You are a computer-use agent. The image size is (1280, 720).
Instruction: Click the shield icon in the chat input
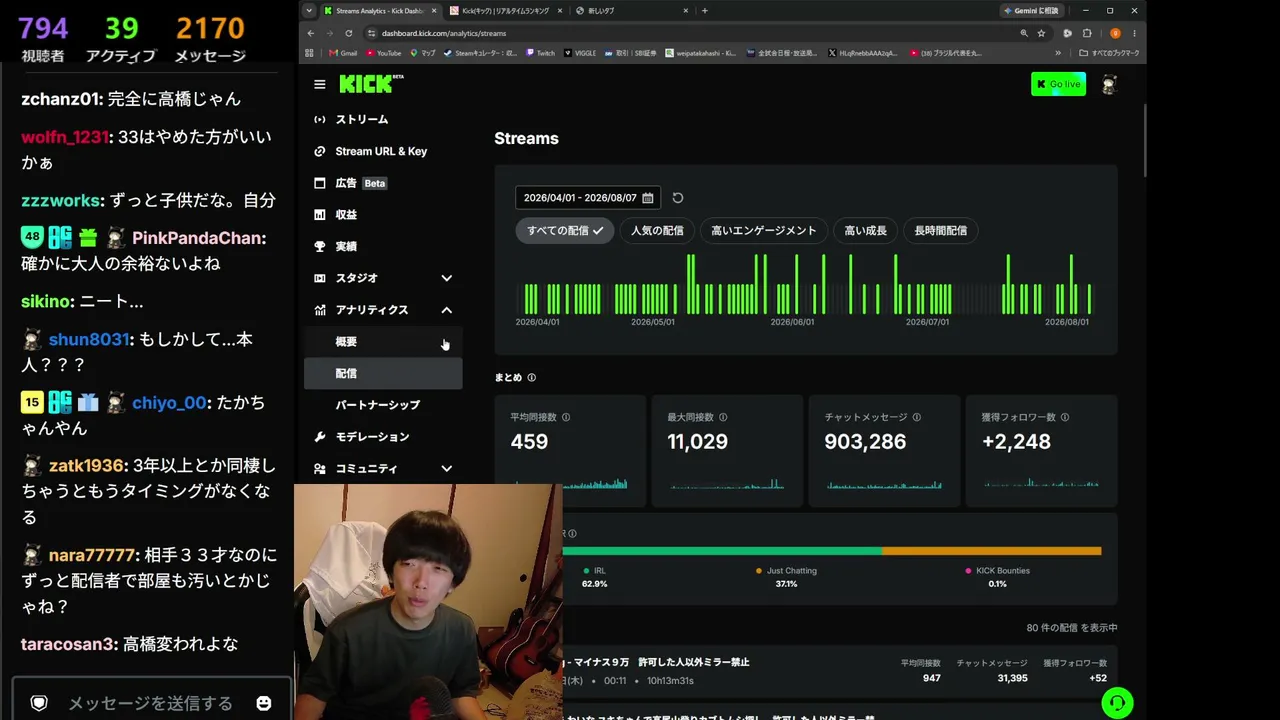(39, 703)
